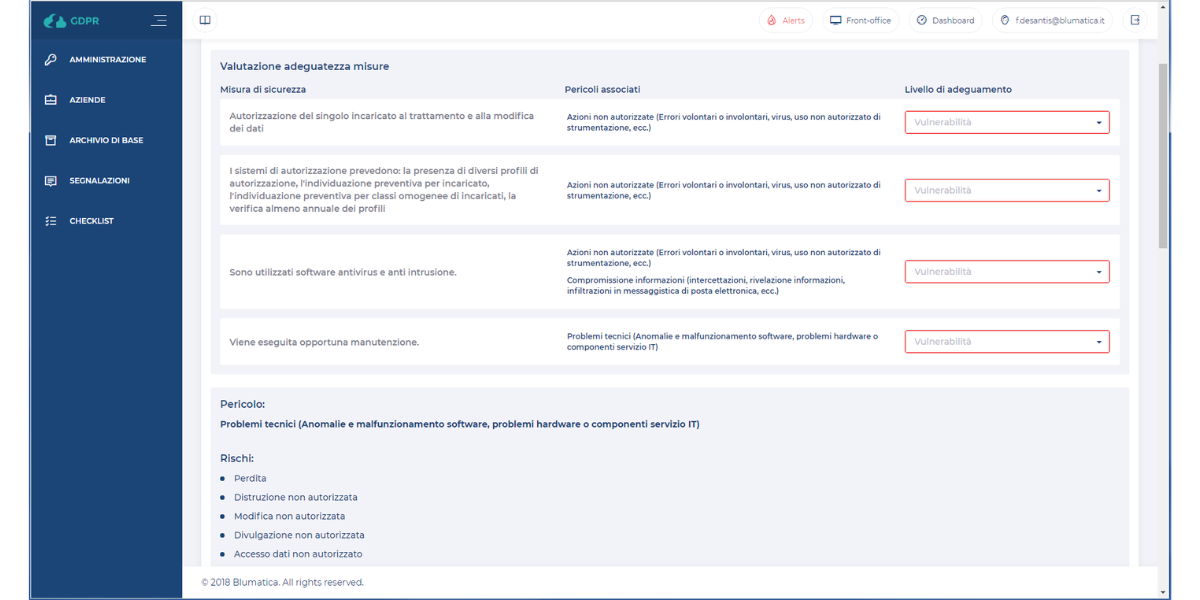Screen dimensions: 1200x600
Task: Select Archivio di Base in the sidebar
Action: (106, 141)
